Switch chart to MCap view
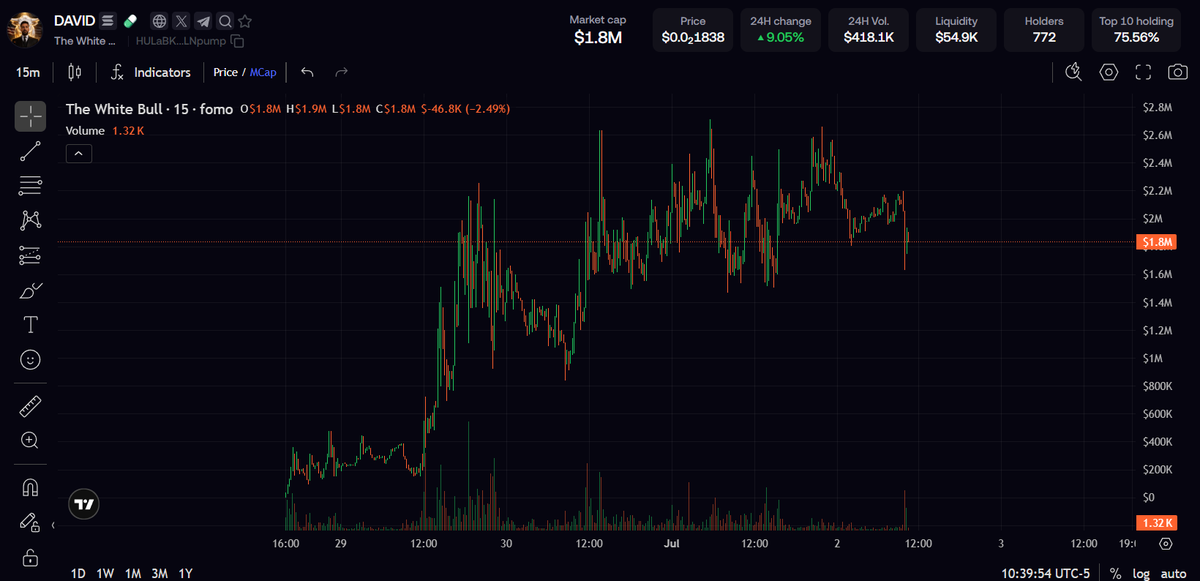The image size is (1200, 581). point(264,72)
